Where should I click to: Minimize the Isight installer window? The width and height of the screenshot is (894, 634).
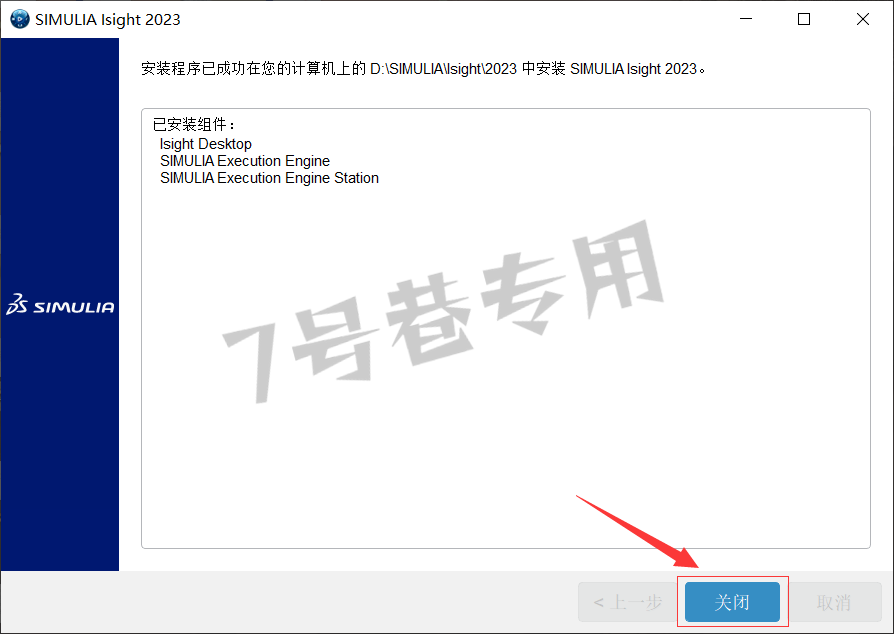(746, 19)
